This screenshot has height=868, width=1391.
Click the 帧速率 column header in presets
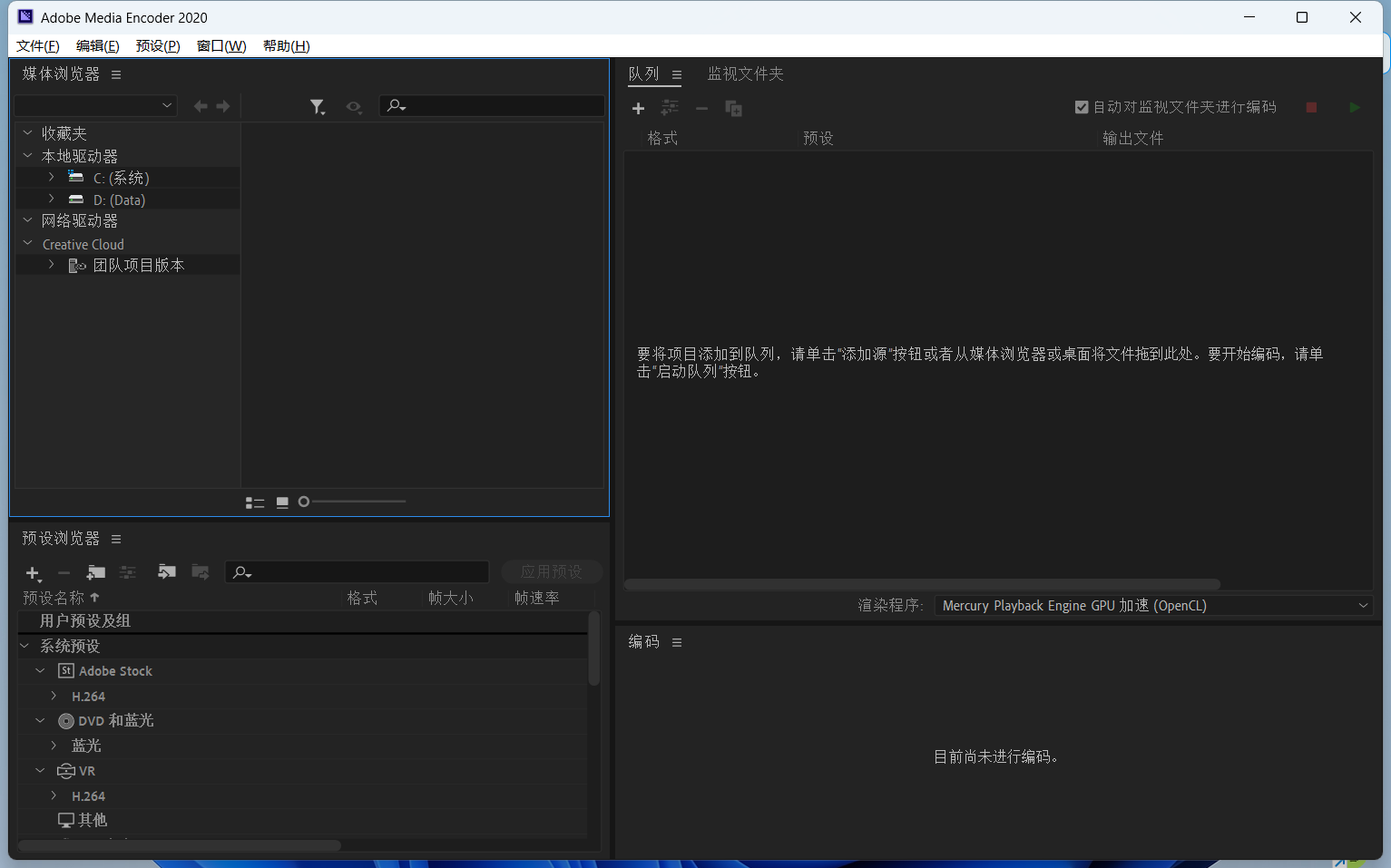[537, 598]
